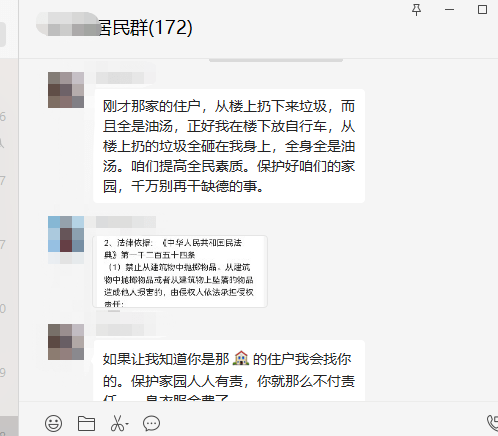Click the first sender's pixelated avatar
This screenshot has height=436, width=498.
coord(66,90)
